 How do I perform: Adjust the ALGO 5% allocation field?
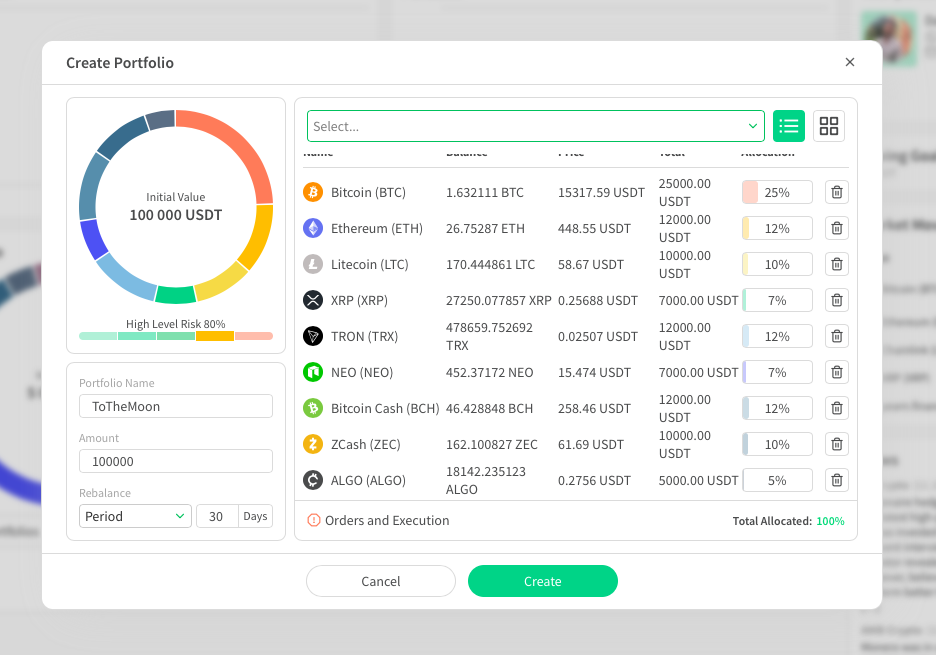tap(777, 480)
